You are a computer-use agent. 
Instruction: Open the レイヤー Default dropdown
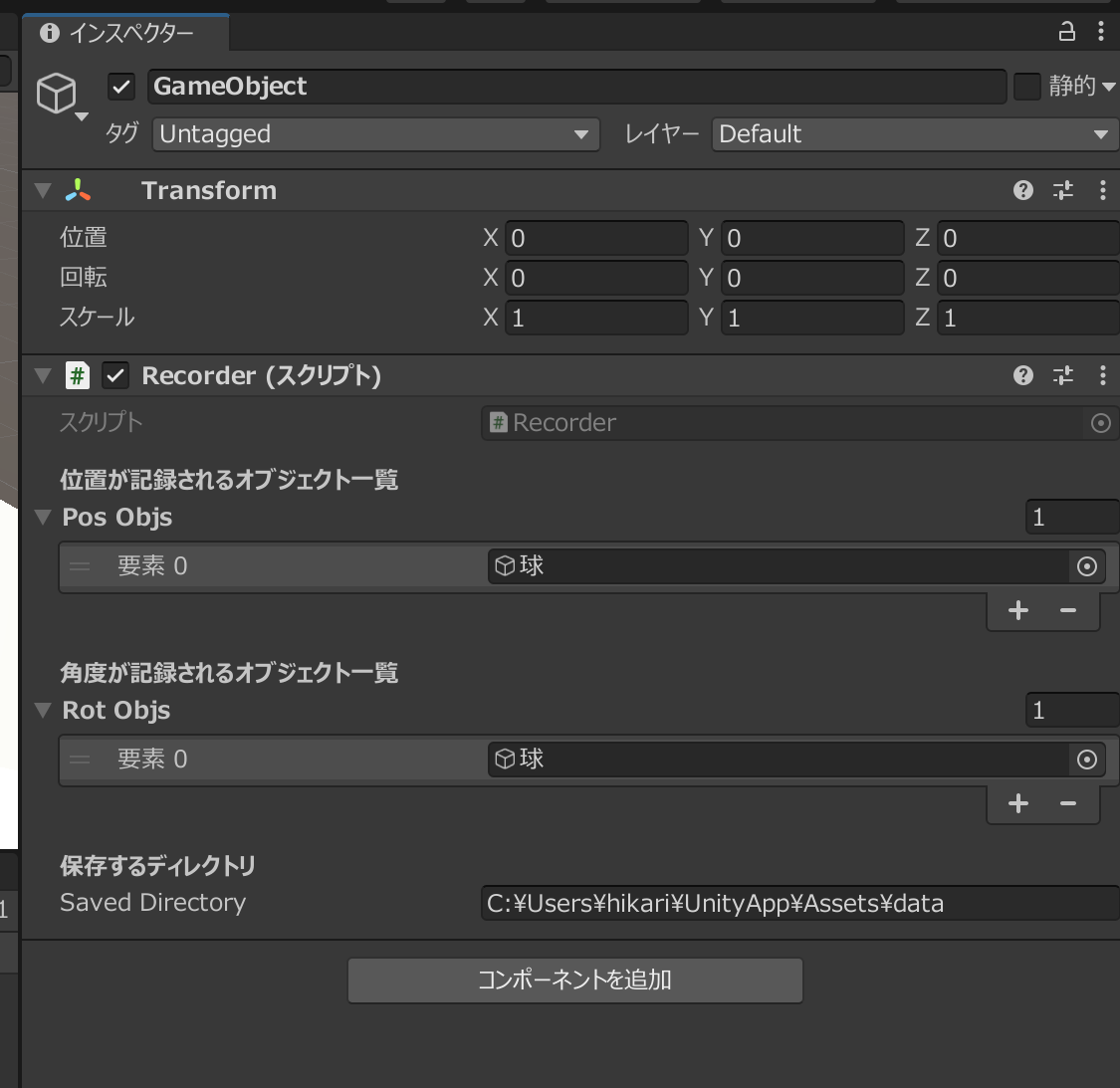point(913,133)
